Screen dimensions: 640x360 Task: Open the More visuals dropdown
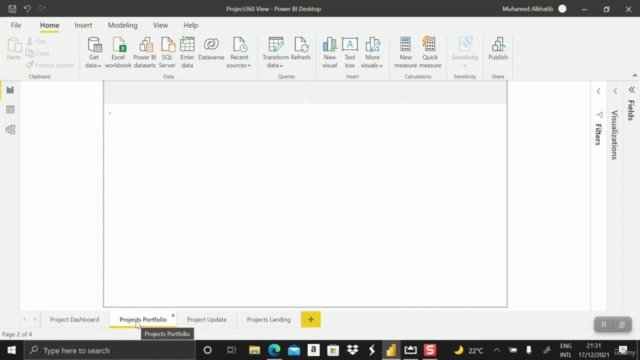pos(372,52)
